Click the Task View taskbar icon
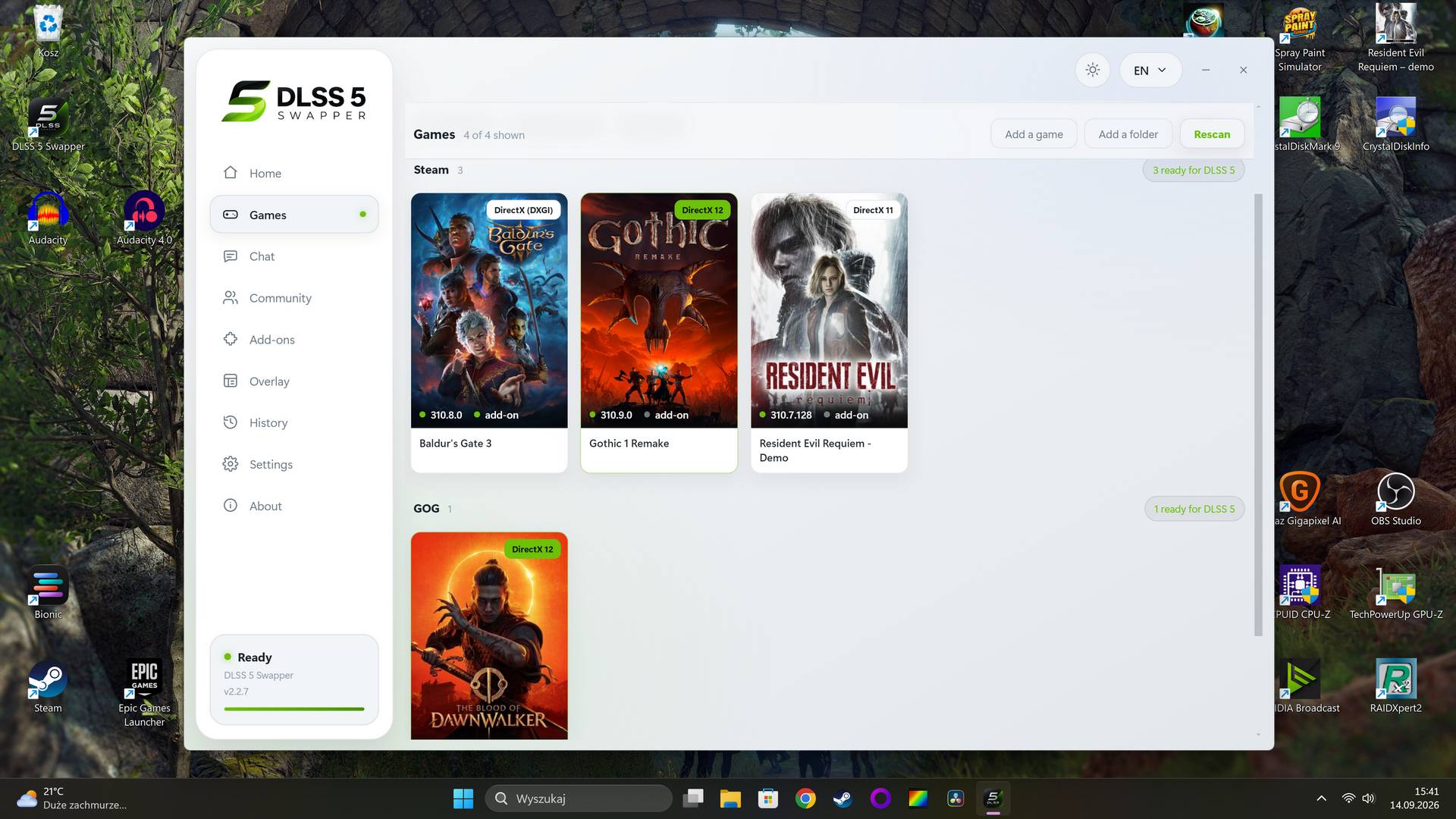Screen dimensions: 1456x819 (692, 799)
